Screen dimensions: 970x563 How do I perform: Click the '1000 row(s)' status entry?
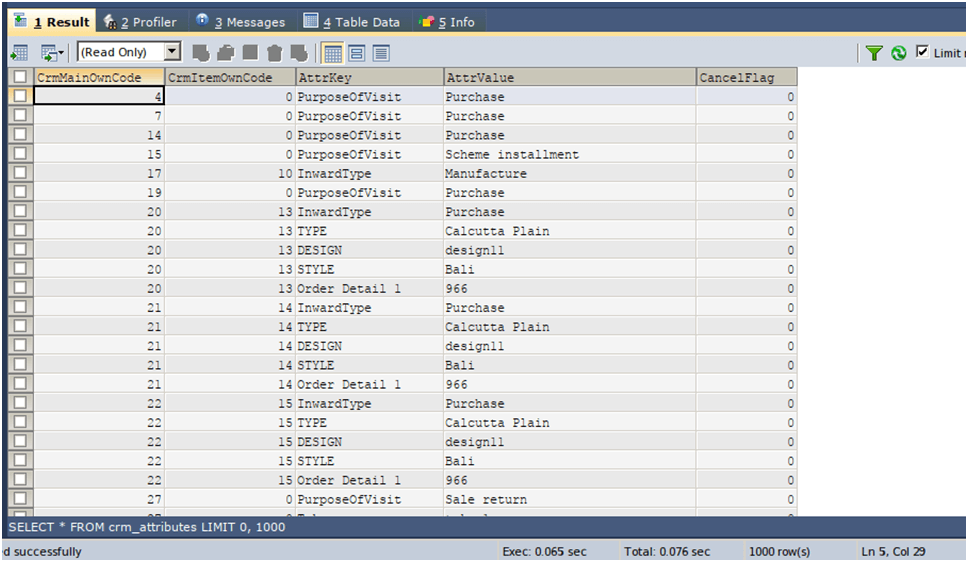(779, 551)
